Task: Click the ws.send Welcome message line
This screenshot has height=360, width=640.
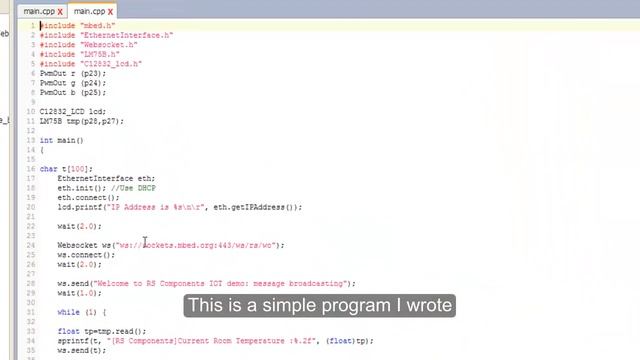Action: [x=207, y=284]
